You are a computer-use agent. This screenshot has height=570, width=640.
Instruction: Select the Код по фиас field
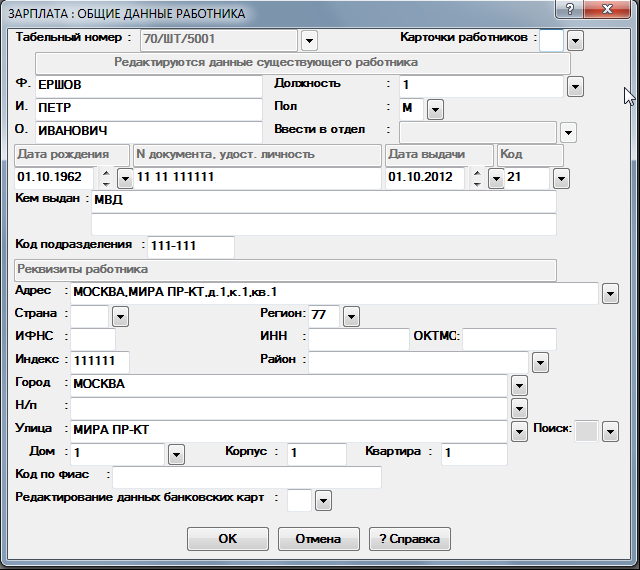pyautogui.click(x=246, y=477)
